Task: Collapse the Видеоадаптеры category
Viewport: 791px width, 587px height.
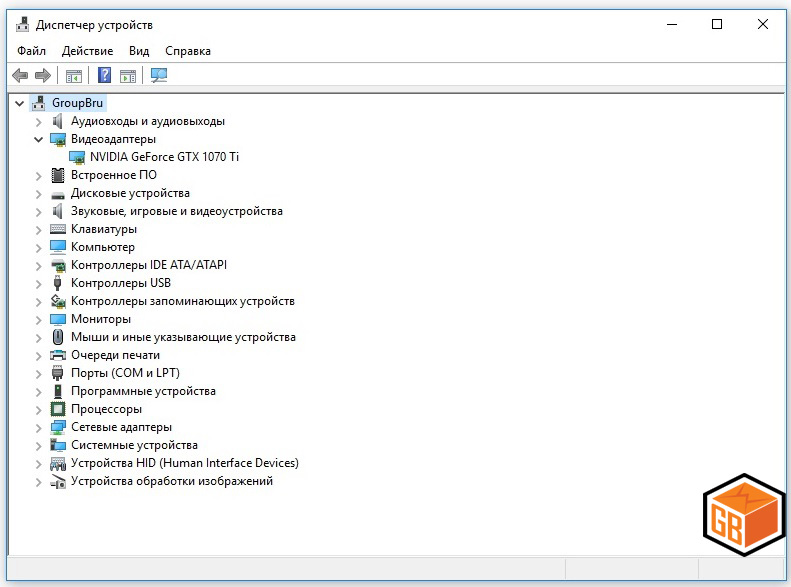Action: point(38,140)
